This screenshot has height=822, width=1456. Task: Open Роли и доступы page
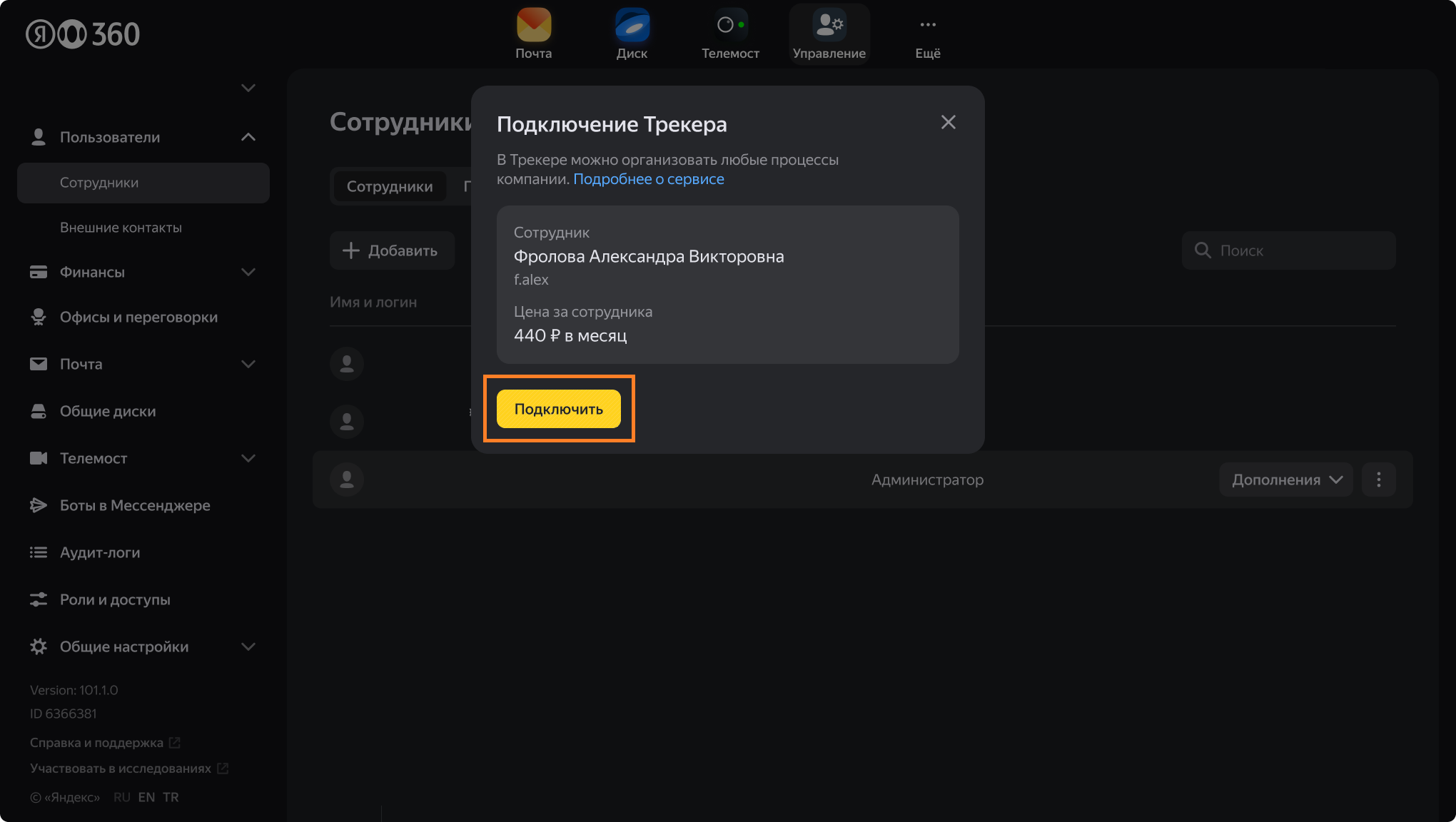[115, 599]
